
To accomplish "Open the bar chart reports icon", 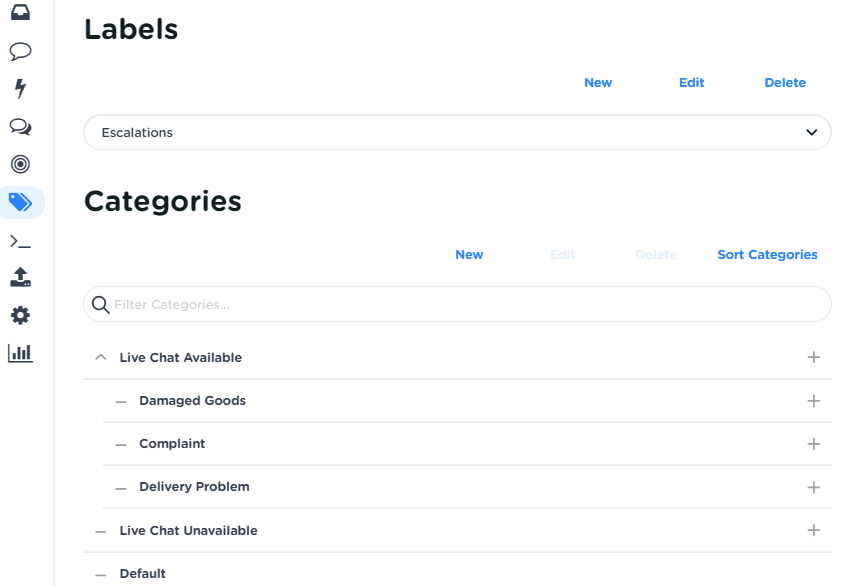I will tap(20, 353).
